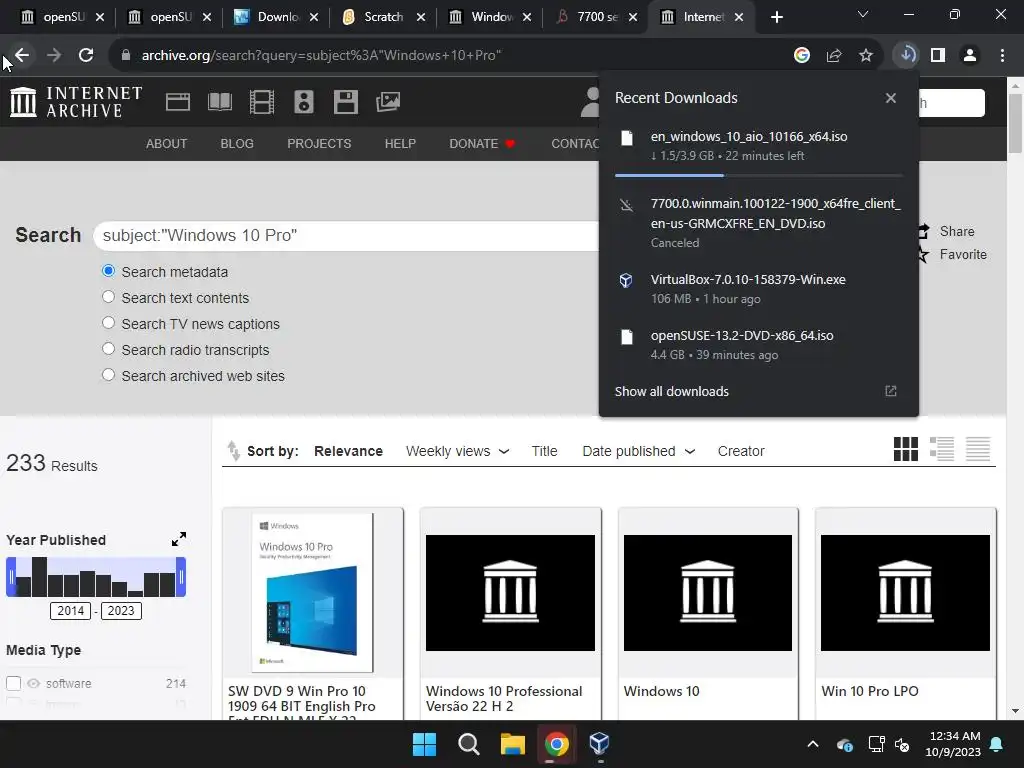Open the HELP menu item
Image resolution: width=1024 pixels, height=768 pixels.
pos(400,144)
